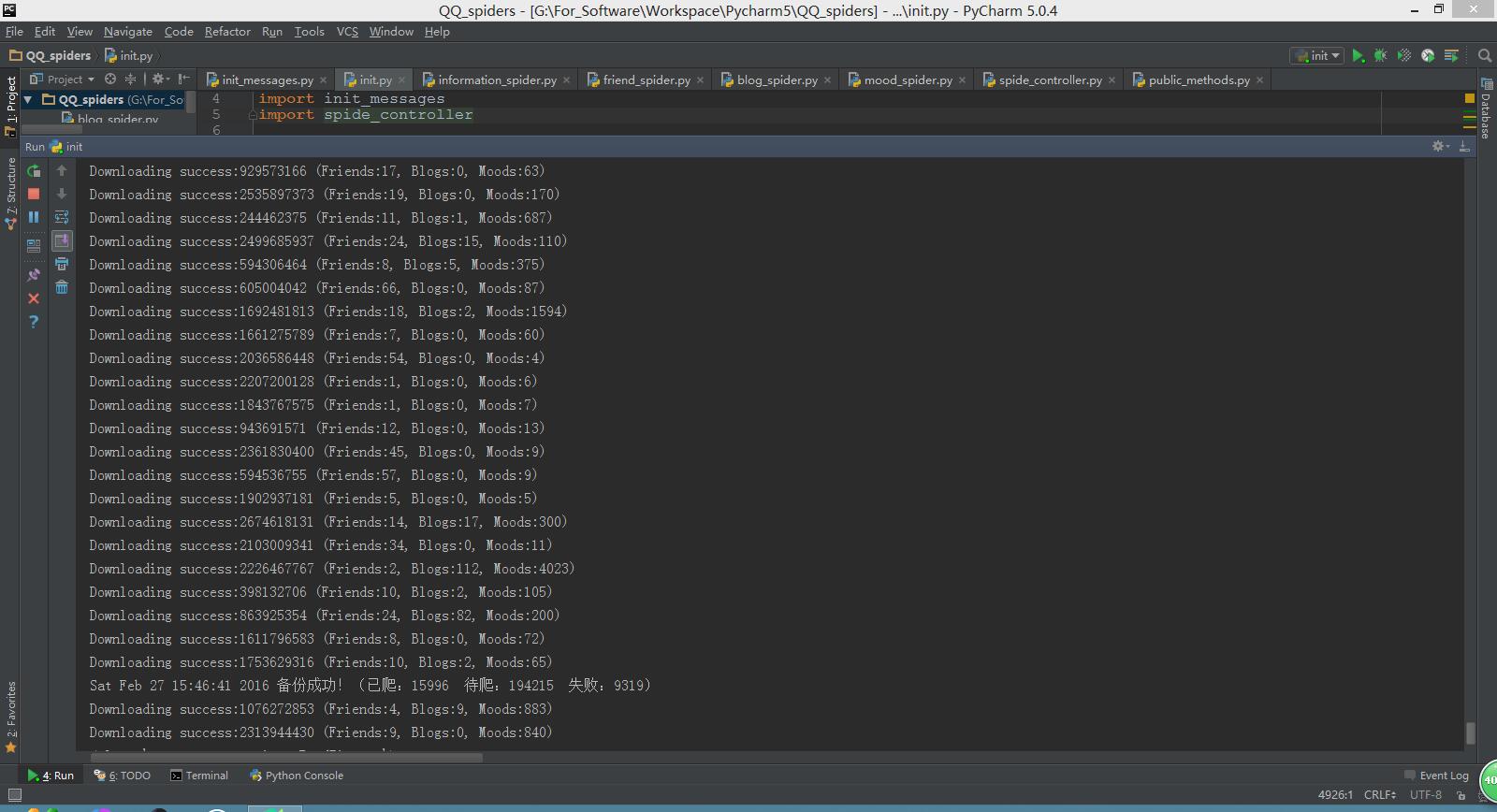Open the Refactor menu

click(x=227, y=32)
